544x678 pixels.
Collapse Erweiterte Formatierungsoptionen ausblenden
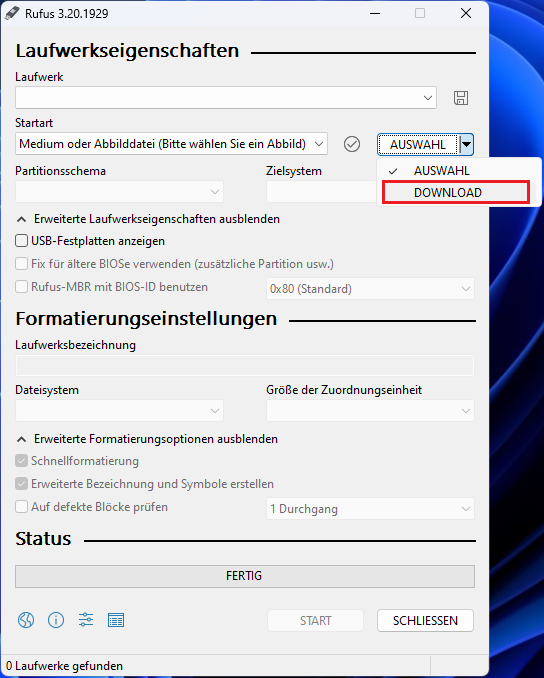147,439
